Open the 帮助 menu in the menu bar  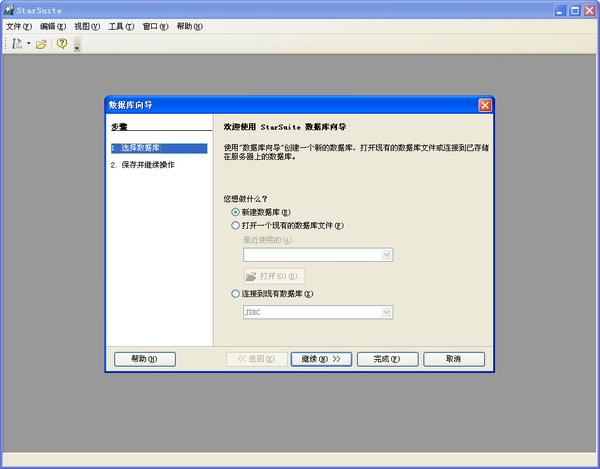pos(189,26)
